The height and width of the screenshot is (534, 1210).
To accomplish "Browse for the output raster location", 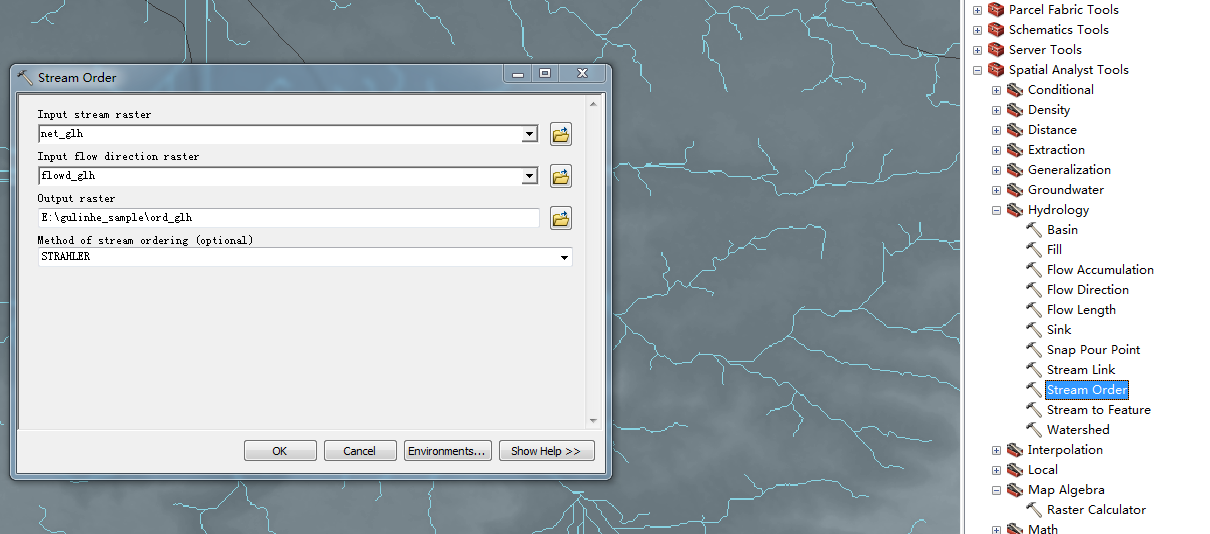I will coord(561,218).
